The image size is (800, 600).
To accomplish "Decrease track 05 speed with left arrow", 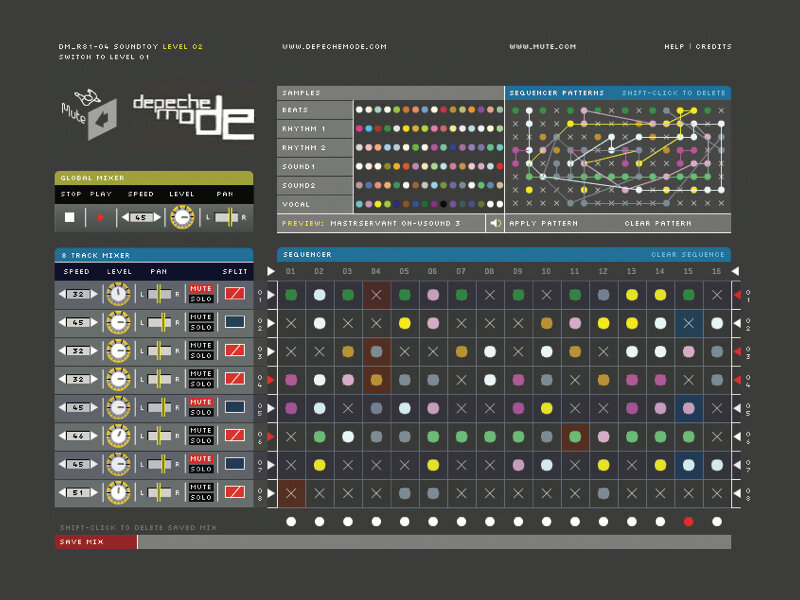I will click(62, 407).
